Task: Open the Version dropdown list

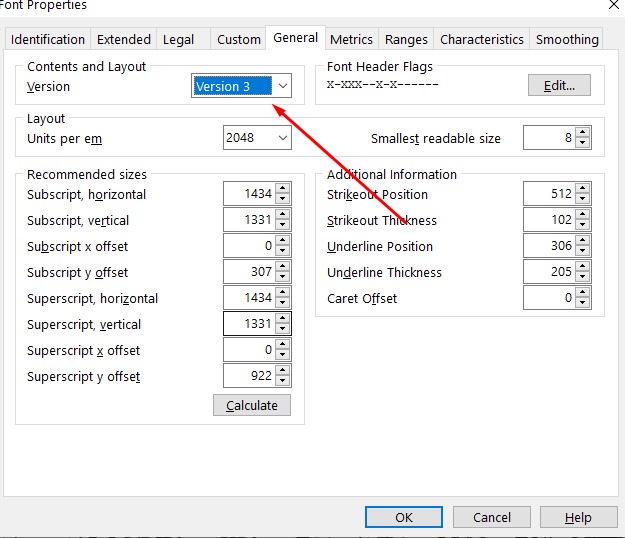Action: pyautogui.click(x=282, y=86)
